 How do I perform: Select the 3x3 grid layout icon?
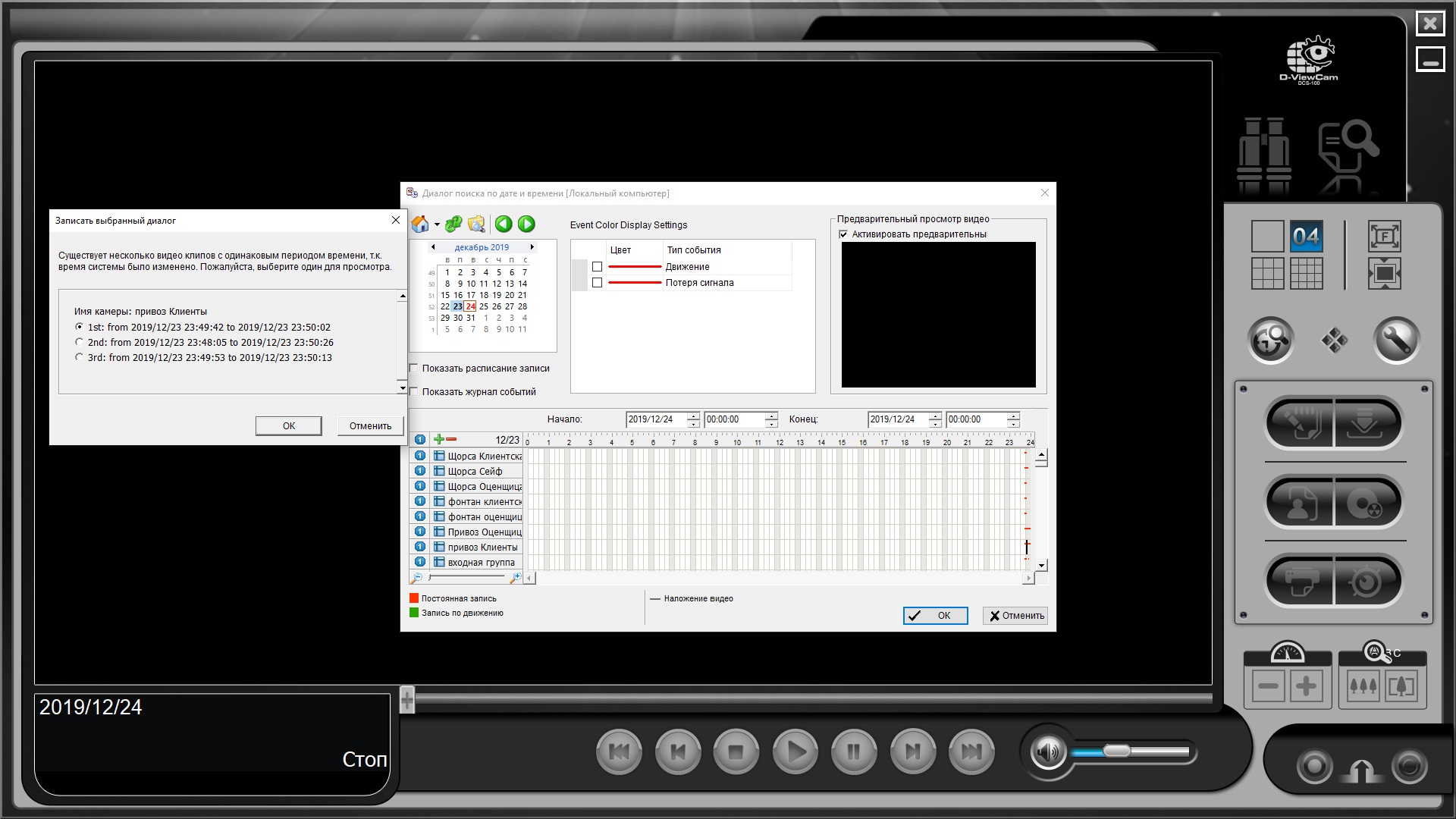[1267, 273]
